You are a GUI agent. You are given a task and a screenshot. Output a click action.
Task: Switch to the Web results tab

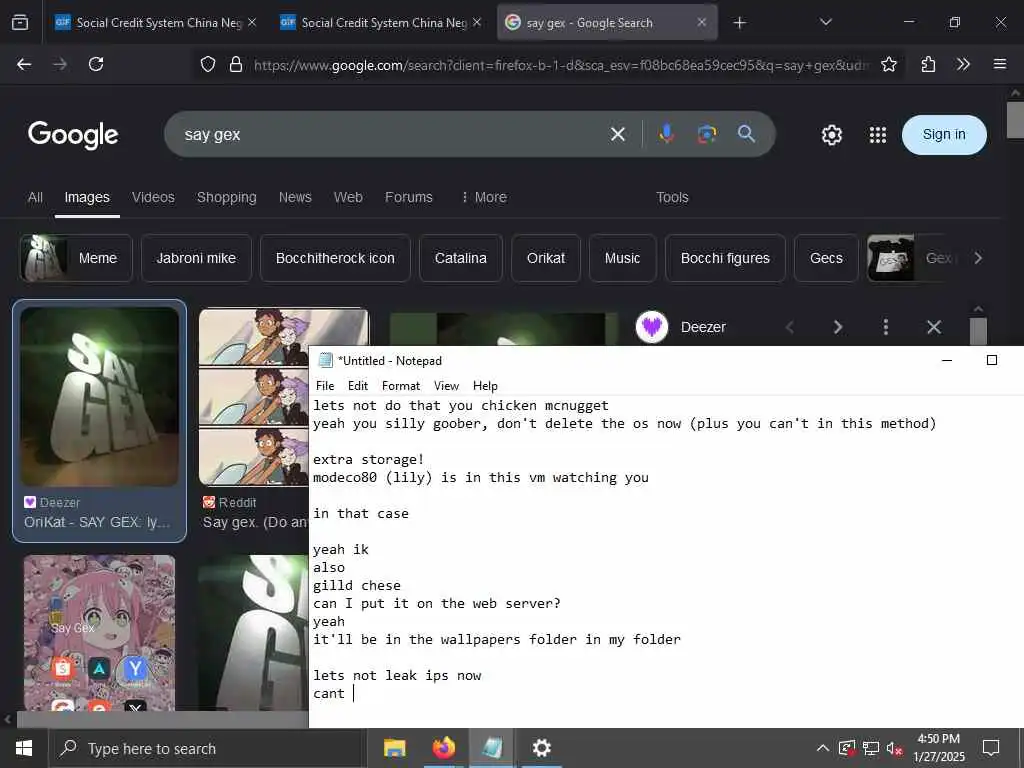348,197
